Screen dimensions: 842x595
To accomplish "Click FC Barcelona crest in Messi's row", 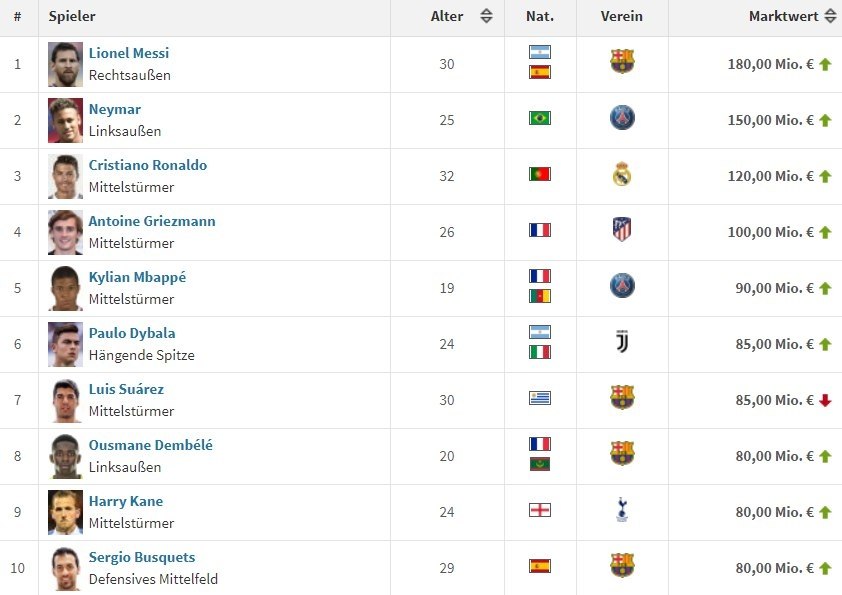I will point(622,61).
